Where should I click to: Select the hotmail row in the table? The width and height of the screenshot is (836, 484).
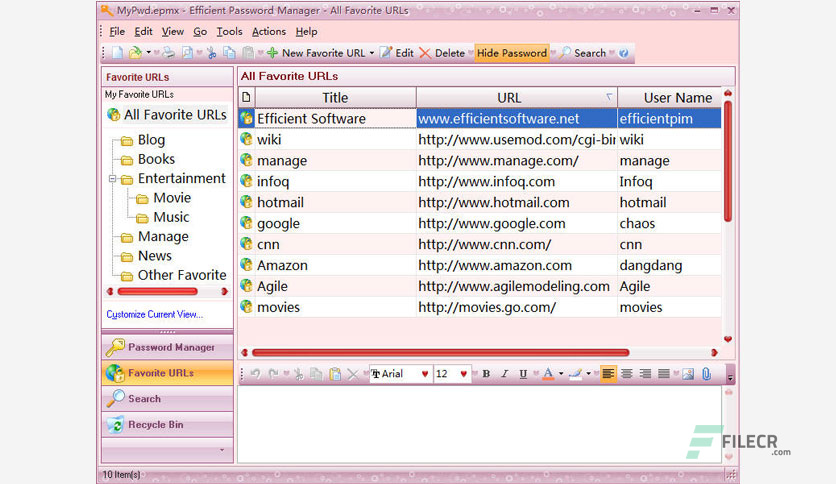(480, 203)
